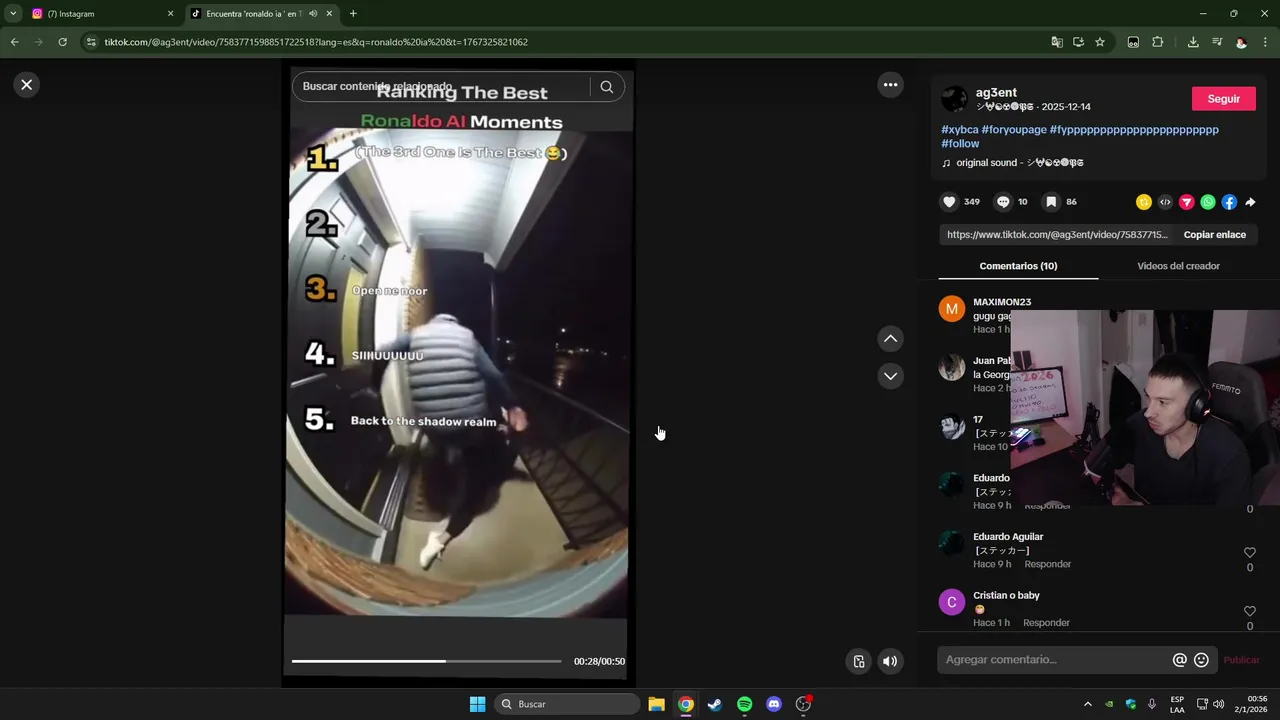The image size is (1280, 720).
Task: Open comments via speech bubble icon
Action: [x=1003, y=202]
